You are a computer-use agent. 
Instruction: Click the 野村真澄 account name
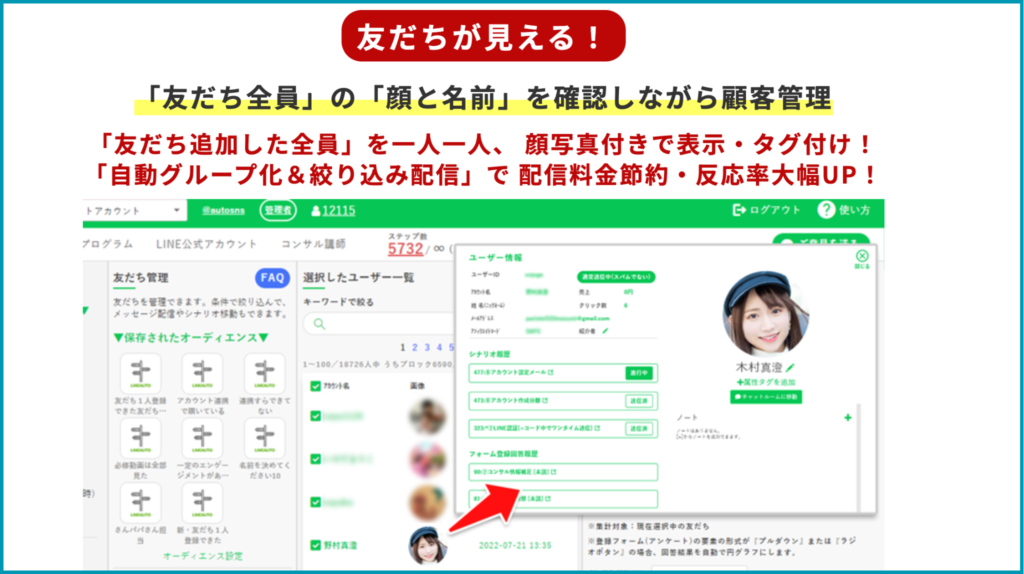click(340, 545)
